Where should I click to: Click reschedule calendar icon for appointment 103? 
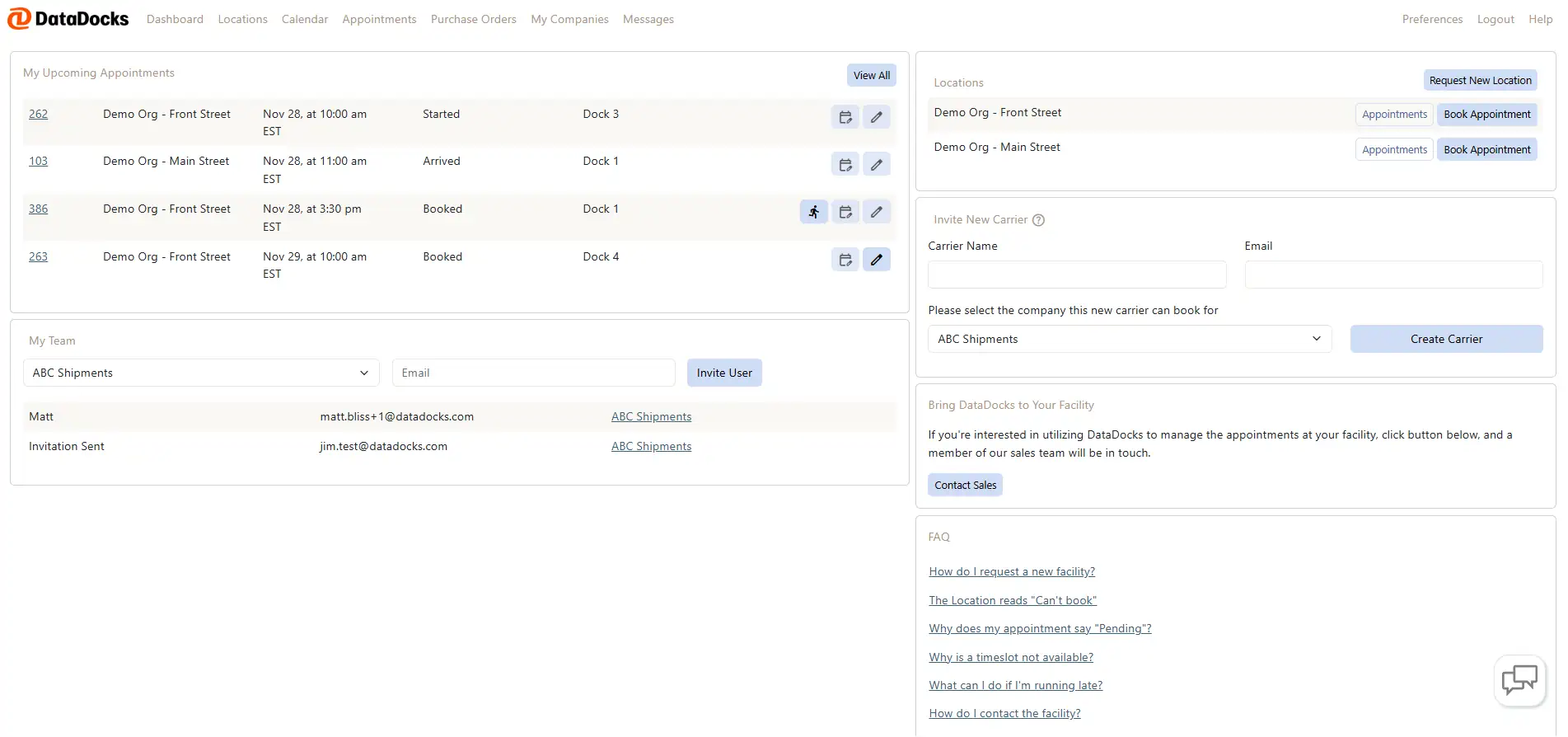point(845,165)
